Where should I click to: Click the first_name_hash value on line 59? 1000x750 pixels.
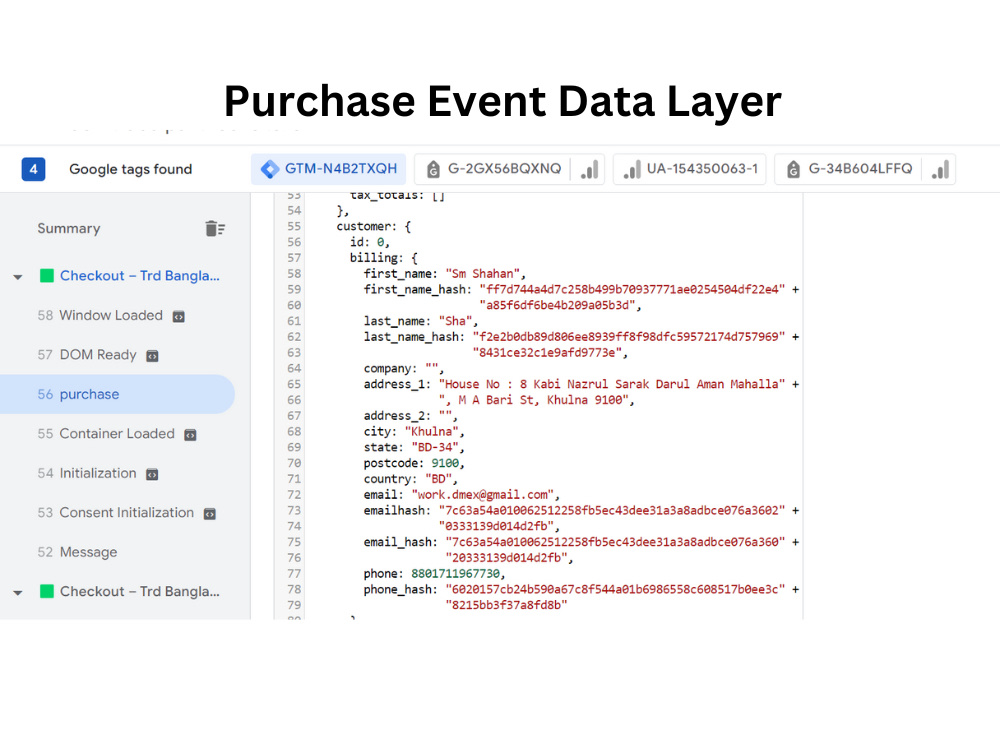(632, 290)
